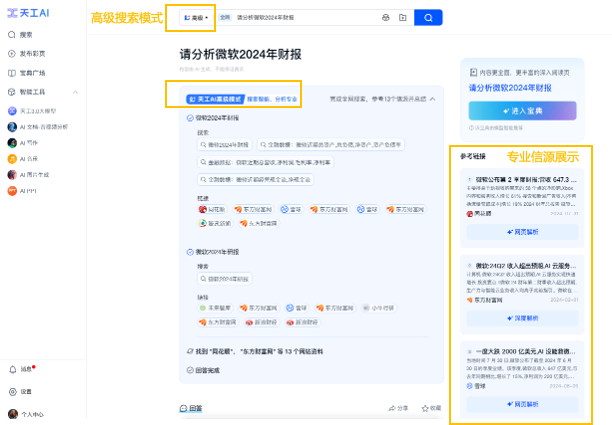Click the 收藏 favorite star
This screenshot has height=425, width=612.
pyautogui.click(x=430, y=408)
